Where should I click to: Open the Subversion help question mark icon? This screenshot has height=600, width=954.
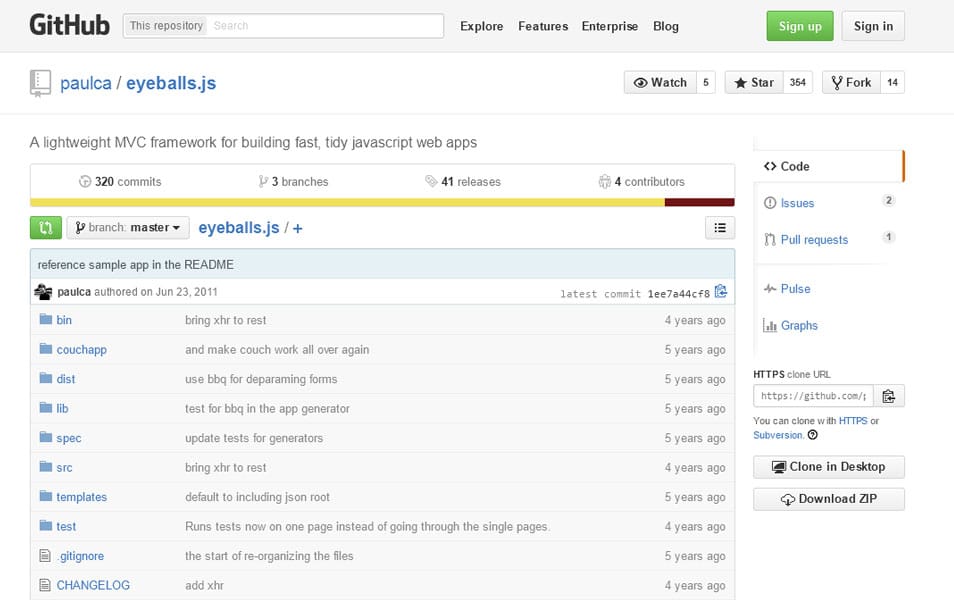(x=813, y=435)
